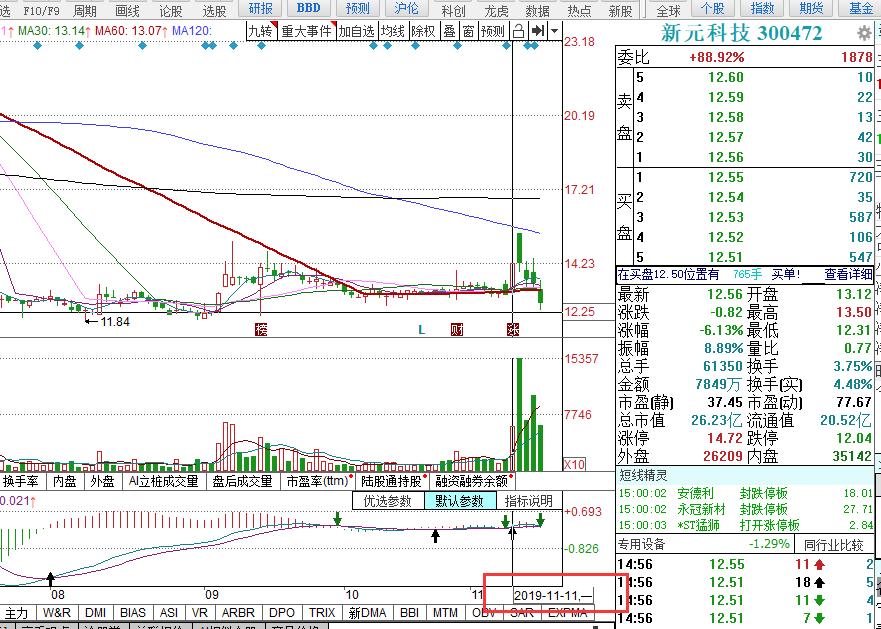Select the 外盘 sub-chart tab
The width and height of the screenshot is (881, 629).
[102, 481]
